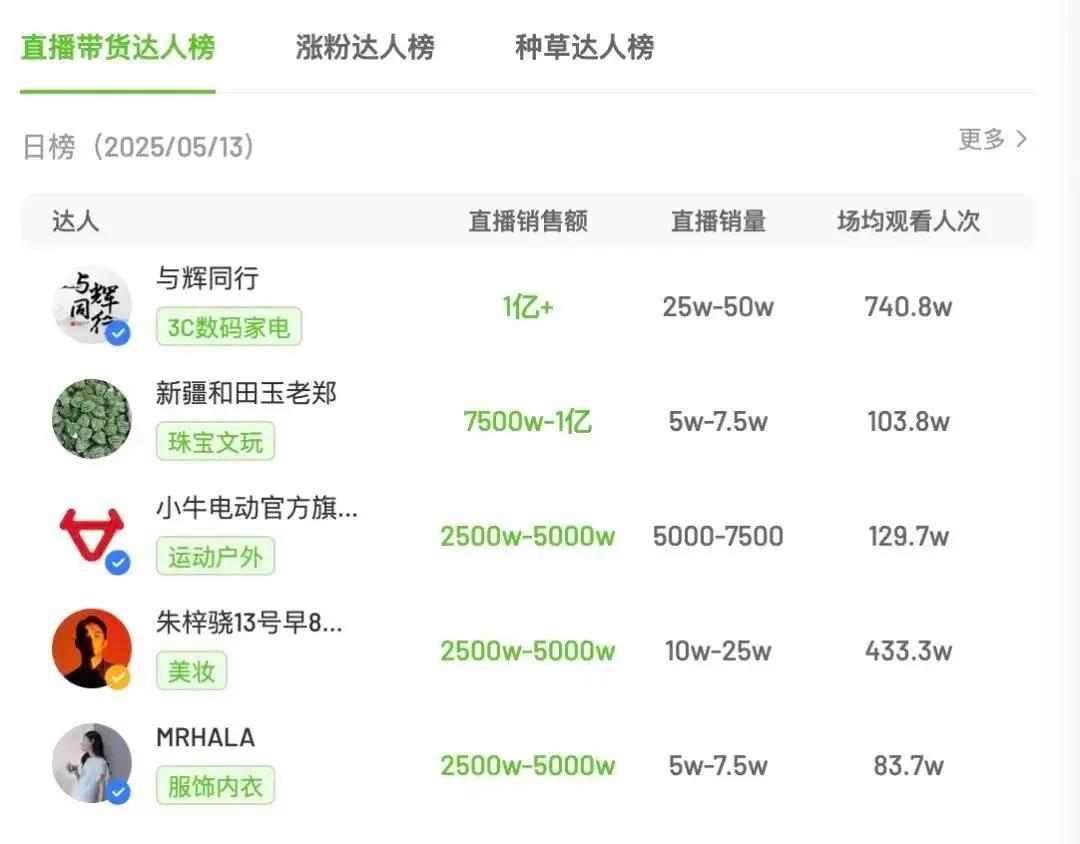Select the 美妆 category tag
The width and height of the screenshot is (1080, 844).
(191, 671)
